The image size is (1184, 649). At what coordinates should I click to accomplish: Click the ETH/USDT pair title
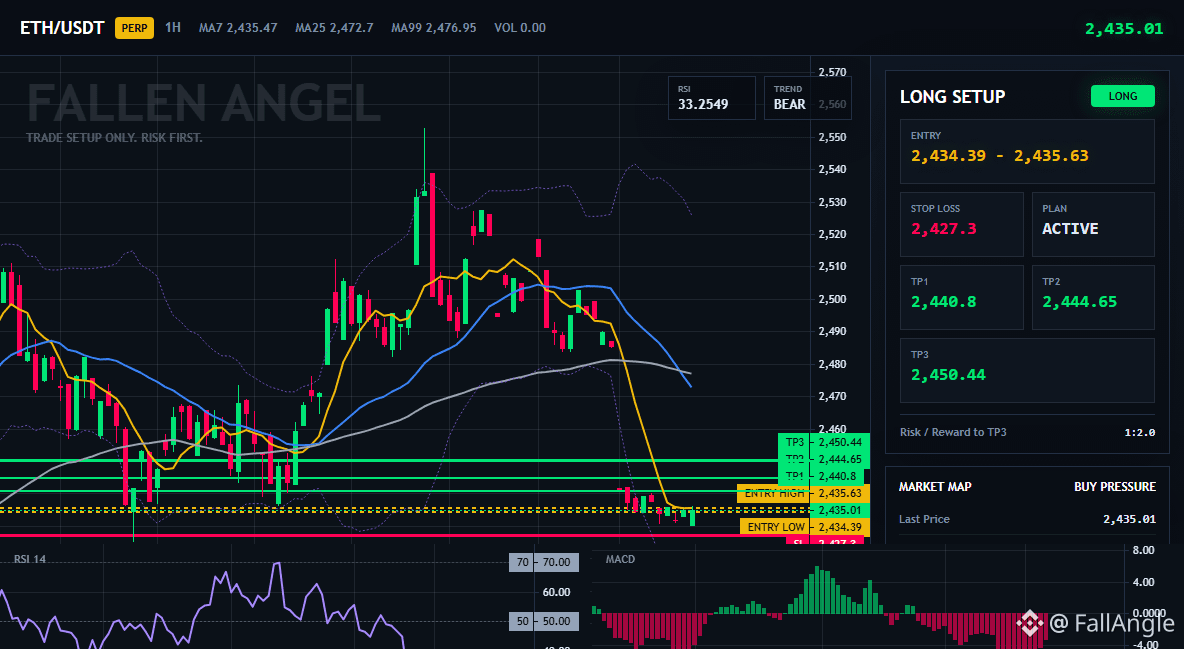(x=62, y=28)
